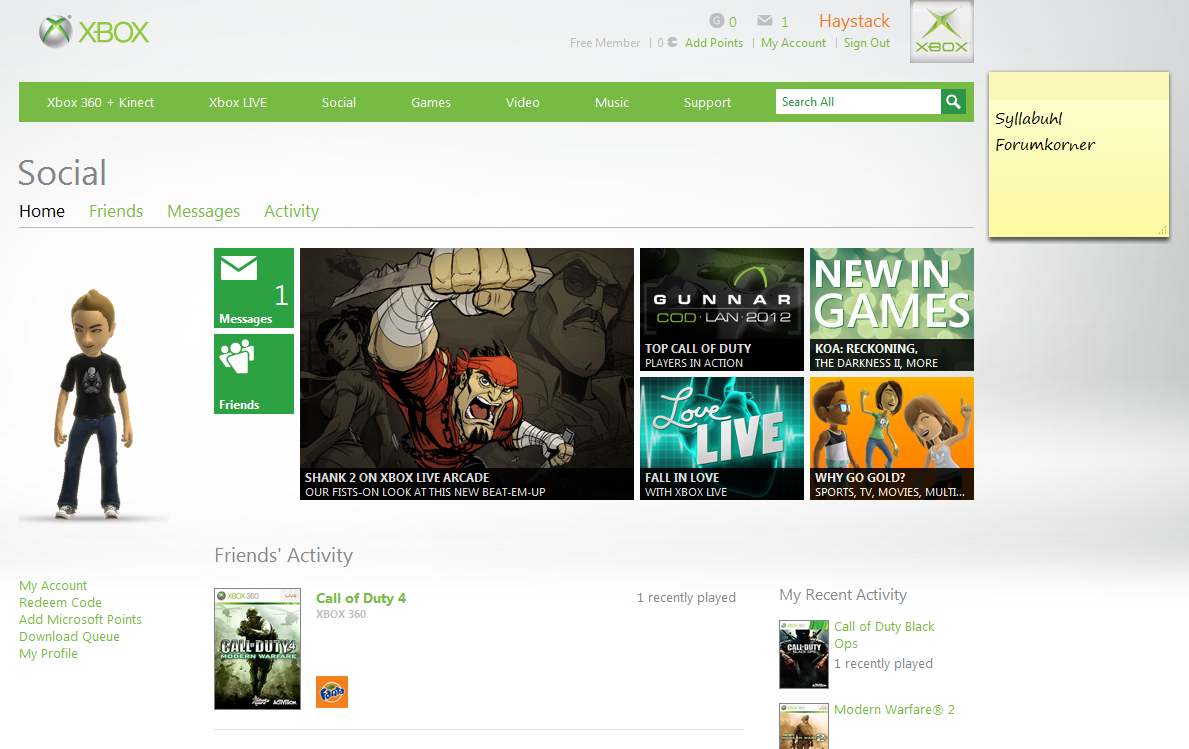1189x749 pixels.
Task: Open the Video menu
Action: (522, 102)
